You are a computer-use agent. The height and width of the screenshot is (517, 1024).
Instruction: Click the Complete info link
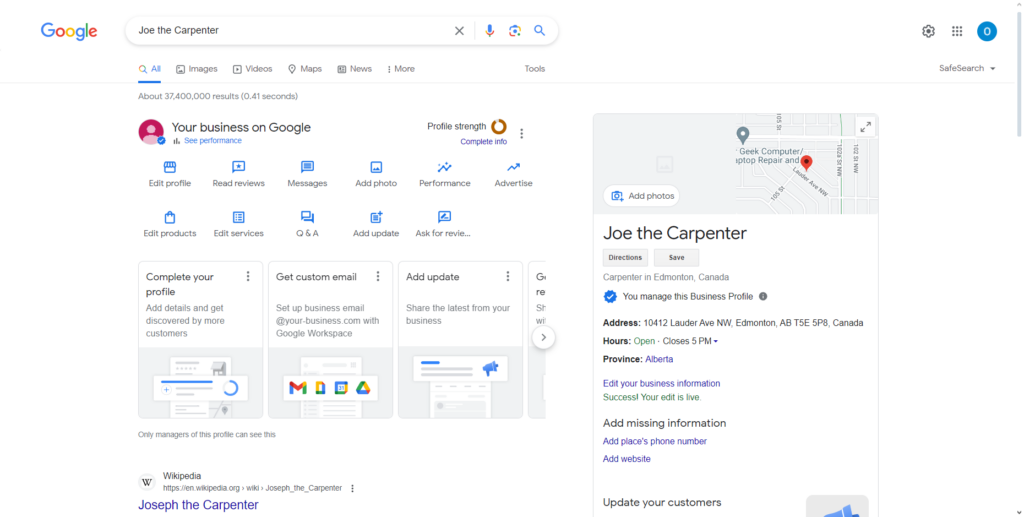click(483, 142)
